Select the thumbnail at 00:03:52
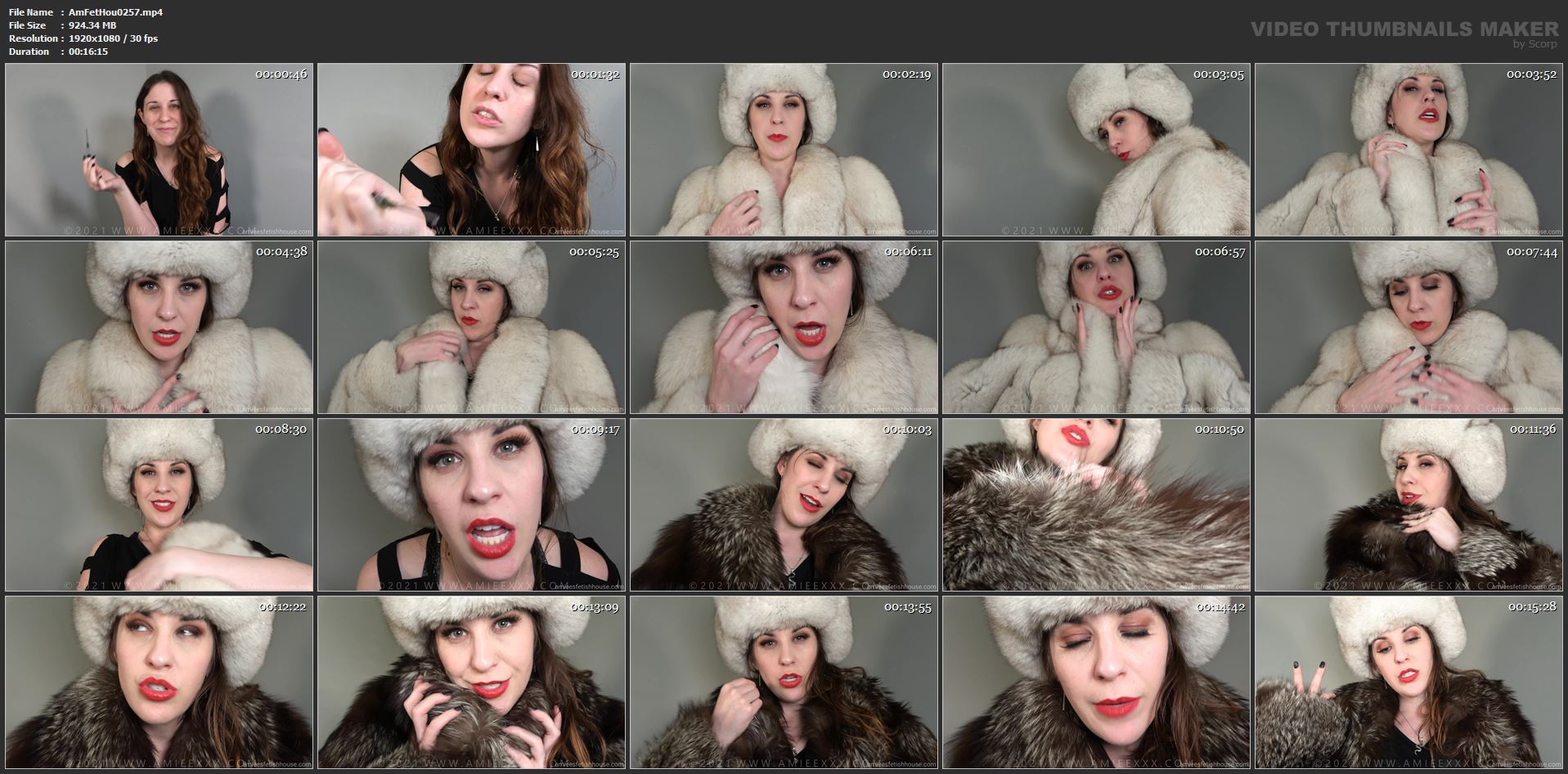The image size is (1568, 774). (1409, 151)
